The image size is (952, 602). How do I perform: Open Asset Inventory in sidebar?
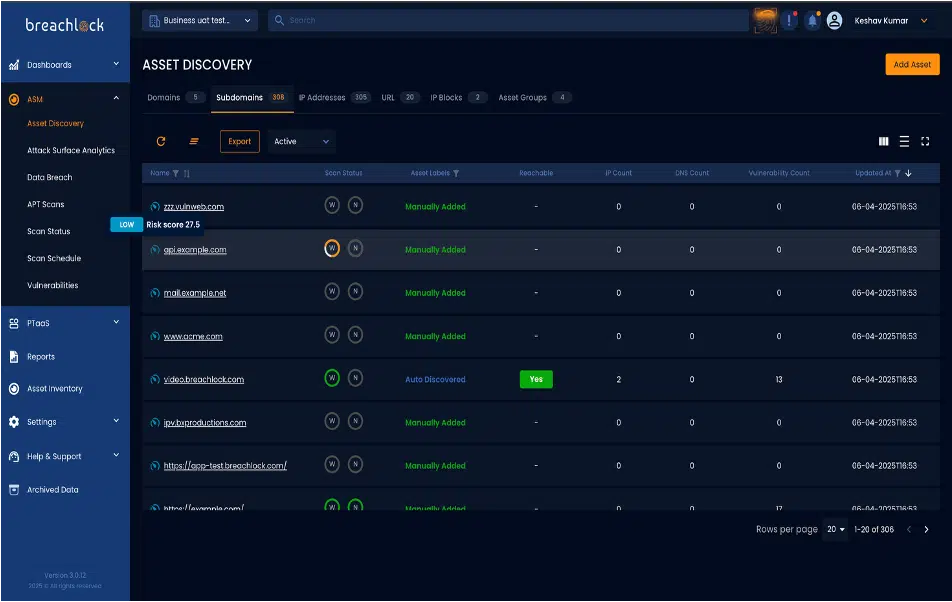tap(55, 389)
